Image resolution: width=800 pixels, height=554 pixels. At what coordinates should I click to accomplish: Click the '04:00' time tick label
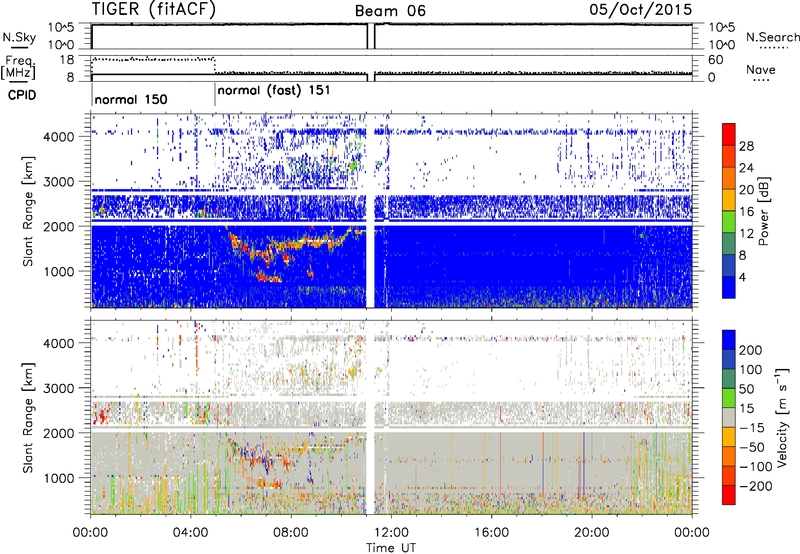pyautogui.click(x=190, y=533)
